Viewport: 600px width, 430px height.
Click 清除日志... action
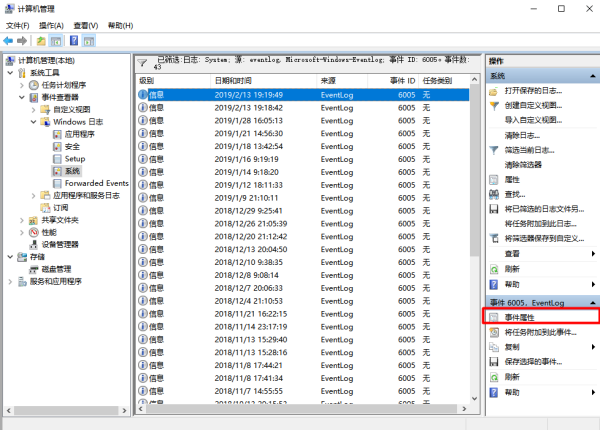pos(522,134)
